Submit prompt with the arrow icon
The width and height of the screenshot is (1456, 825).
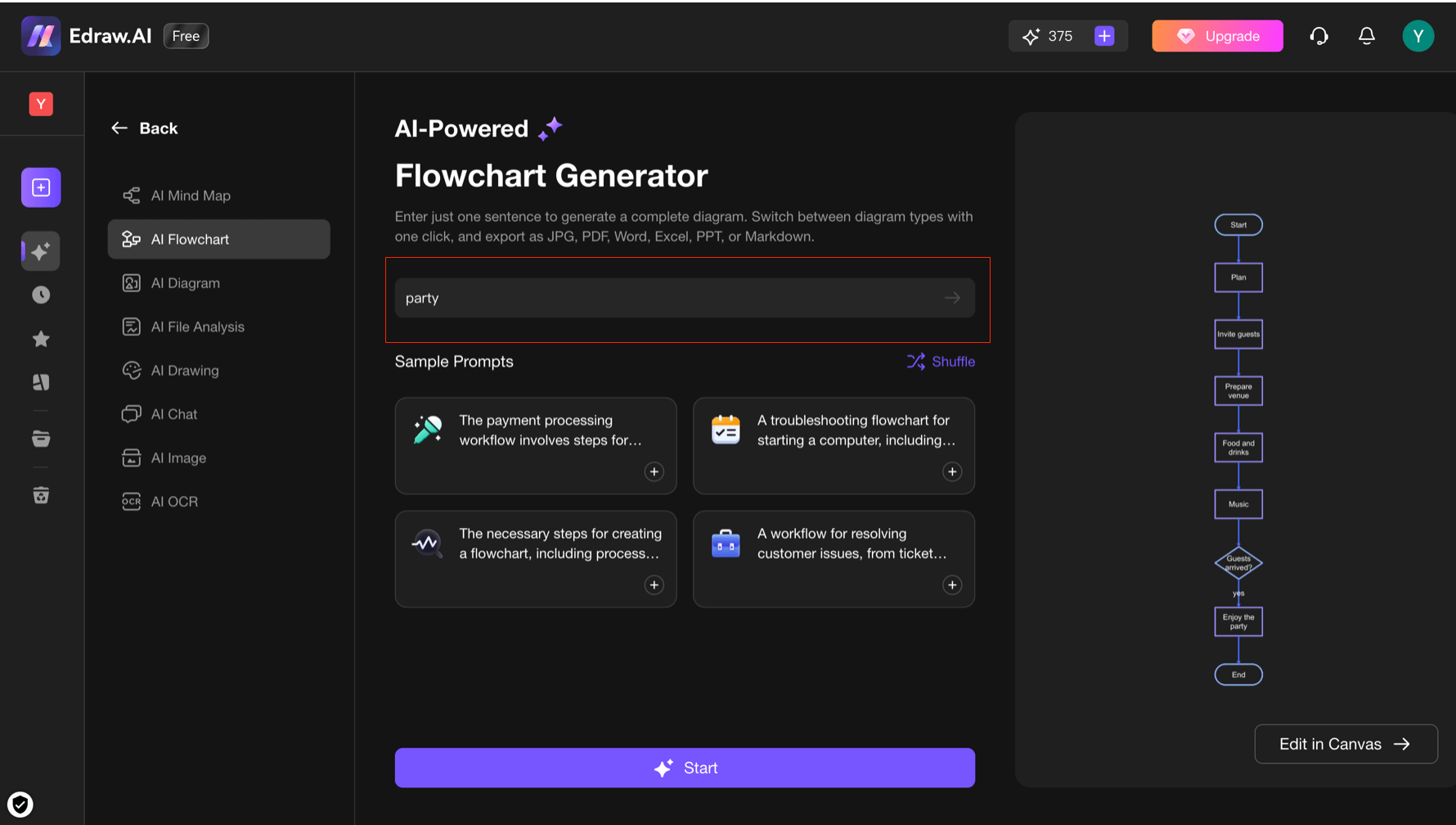pyautogui.click(x=952, y=298)
